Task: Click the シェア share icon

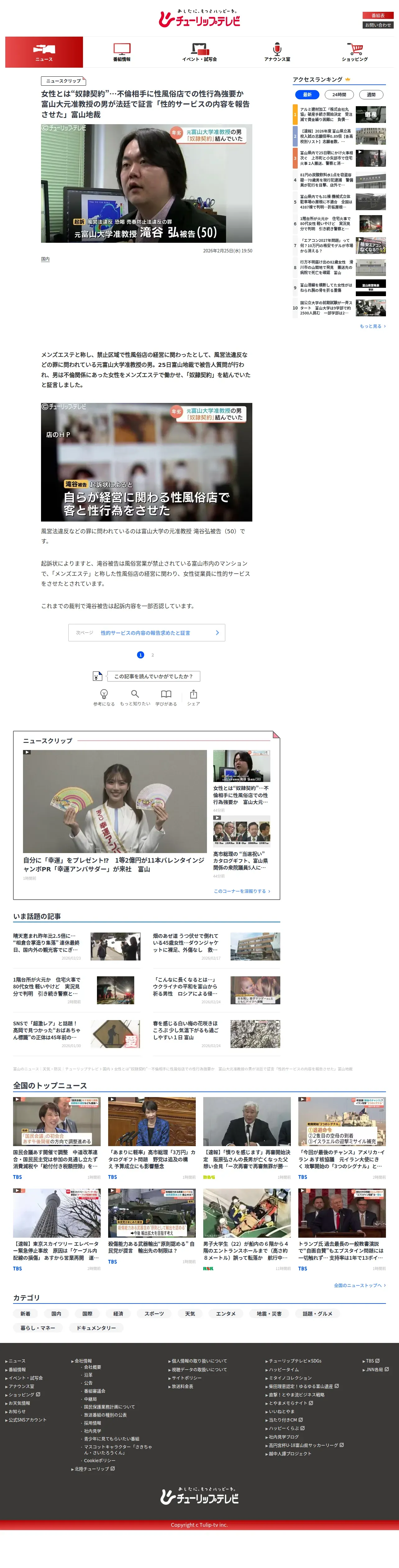Action: (193, 694)
